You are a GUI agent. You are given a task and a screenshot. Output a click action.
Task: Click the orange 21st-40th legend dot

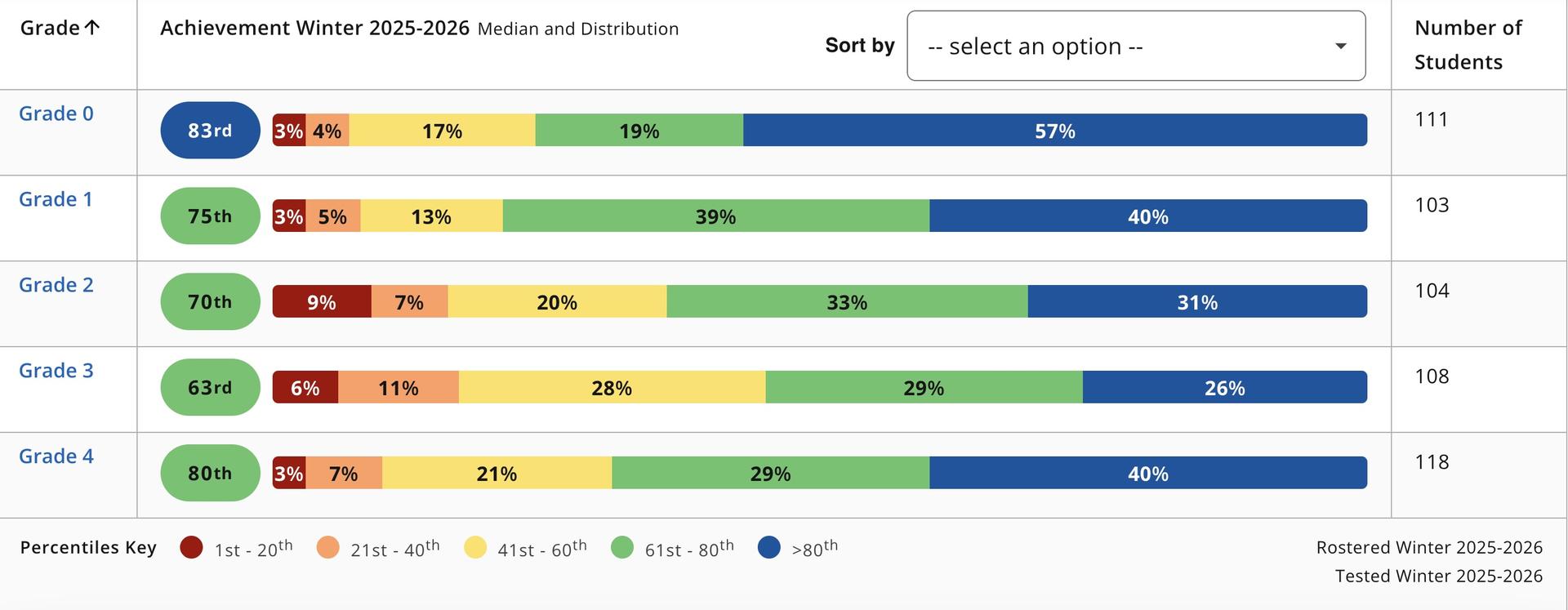(x=327, y=547)
